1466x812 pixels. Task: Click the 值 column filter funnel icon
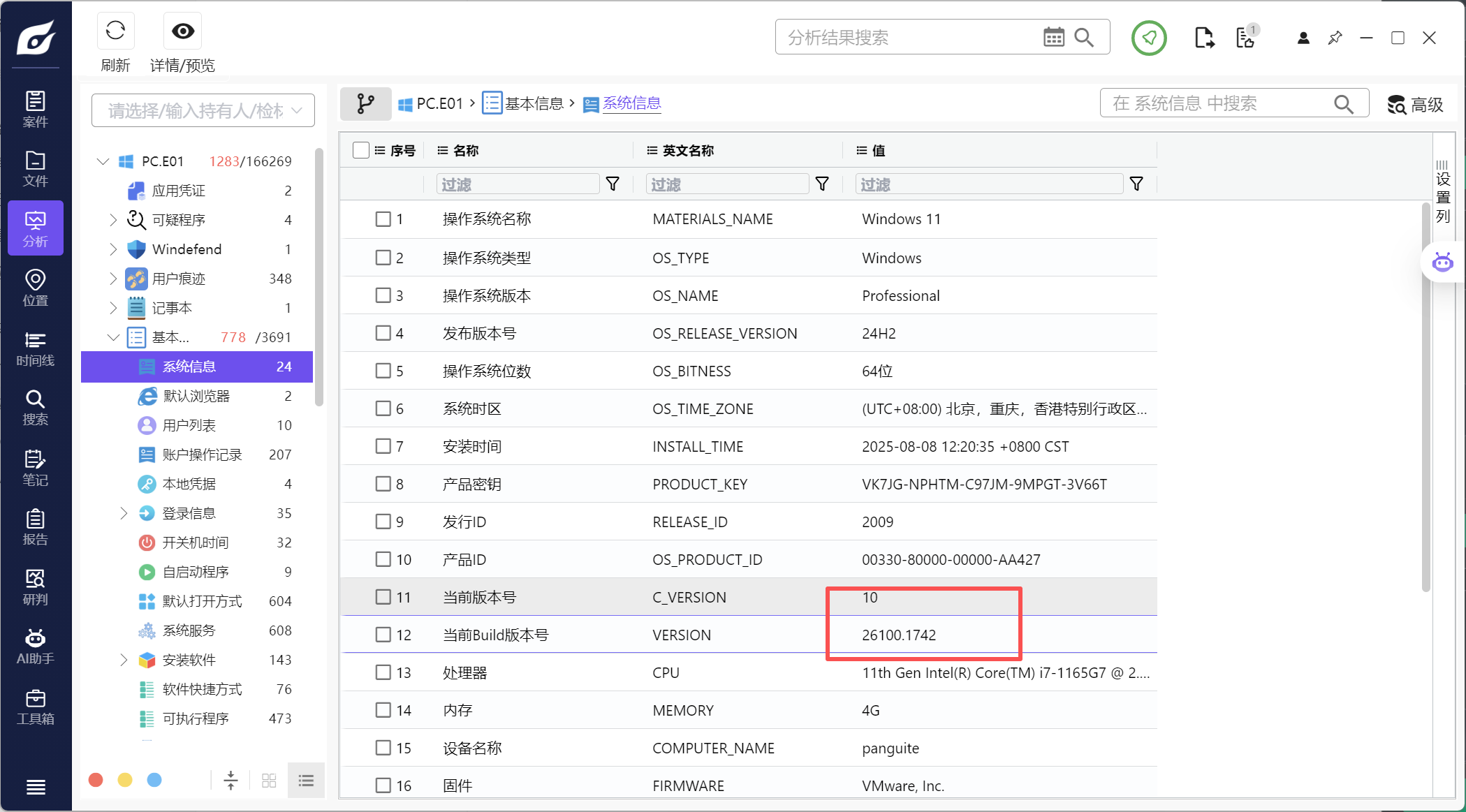point(1136,184)
